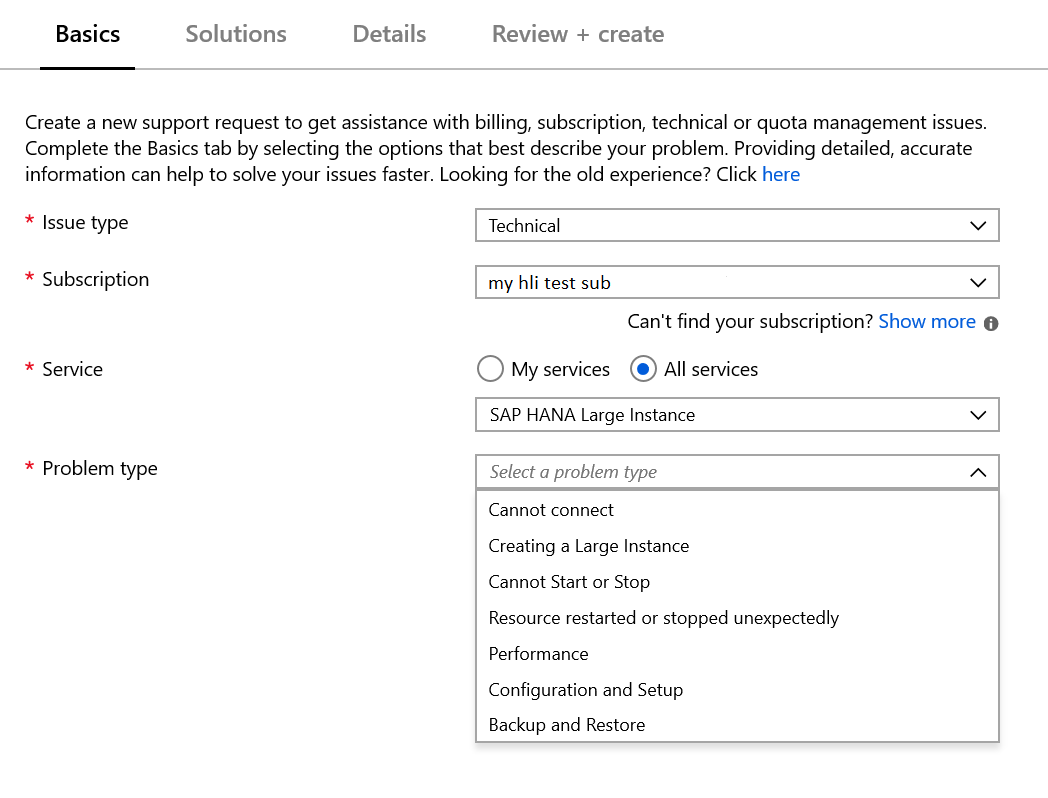The image size is (1048, 798).
Task: Open the Review + create tab
Action: [578, 34]
